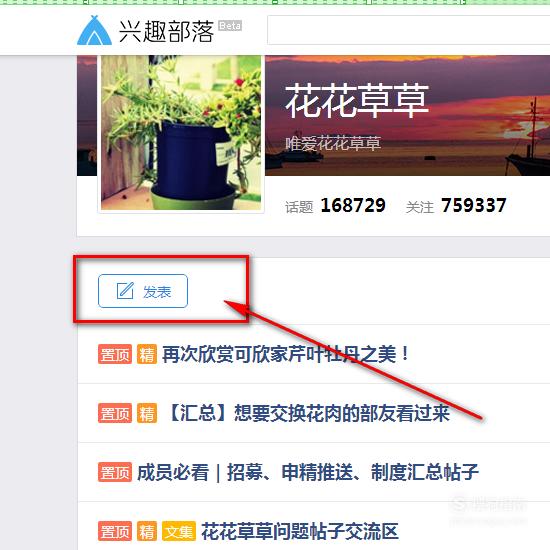Click 置顶 tag on the 芹叶牡丹 post
The height and width of the screenshot is (550, 550).
pyautogui.click(x=115, y=354)
